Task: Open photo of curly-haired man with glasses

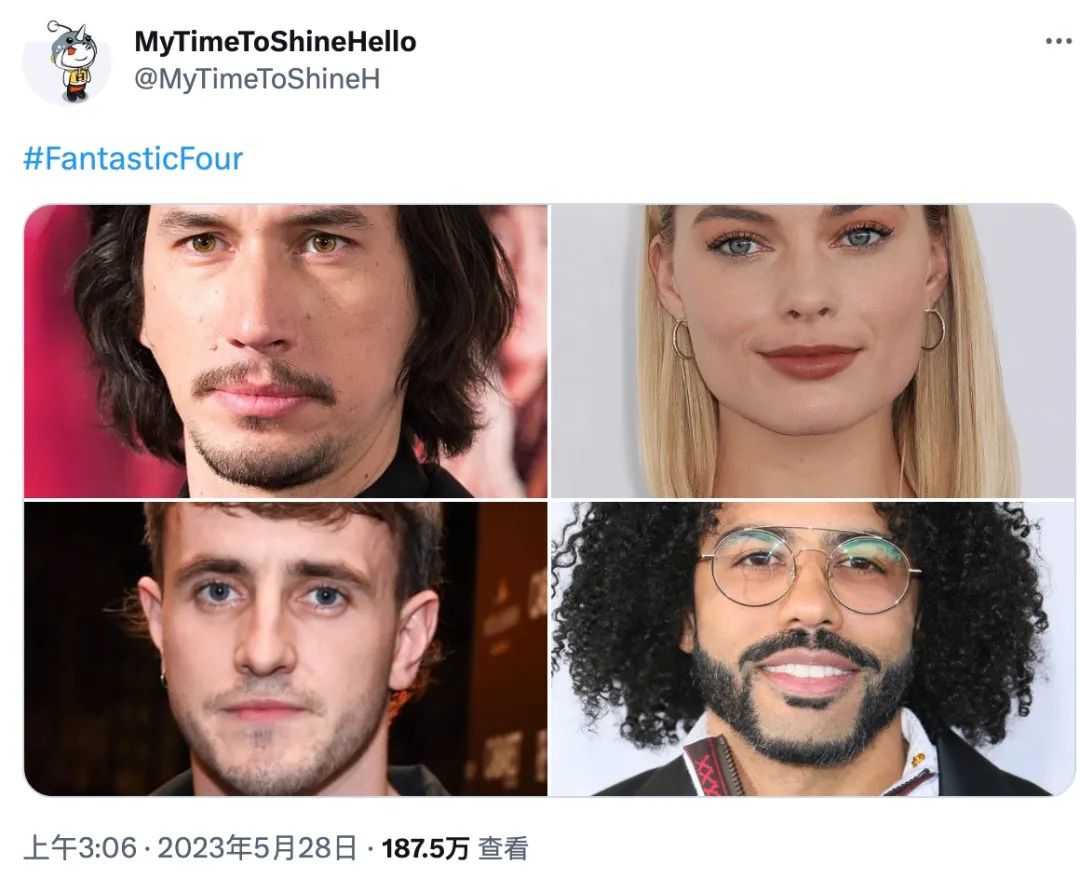Action: pos(813,649)
